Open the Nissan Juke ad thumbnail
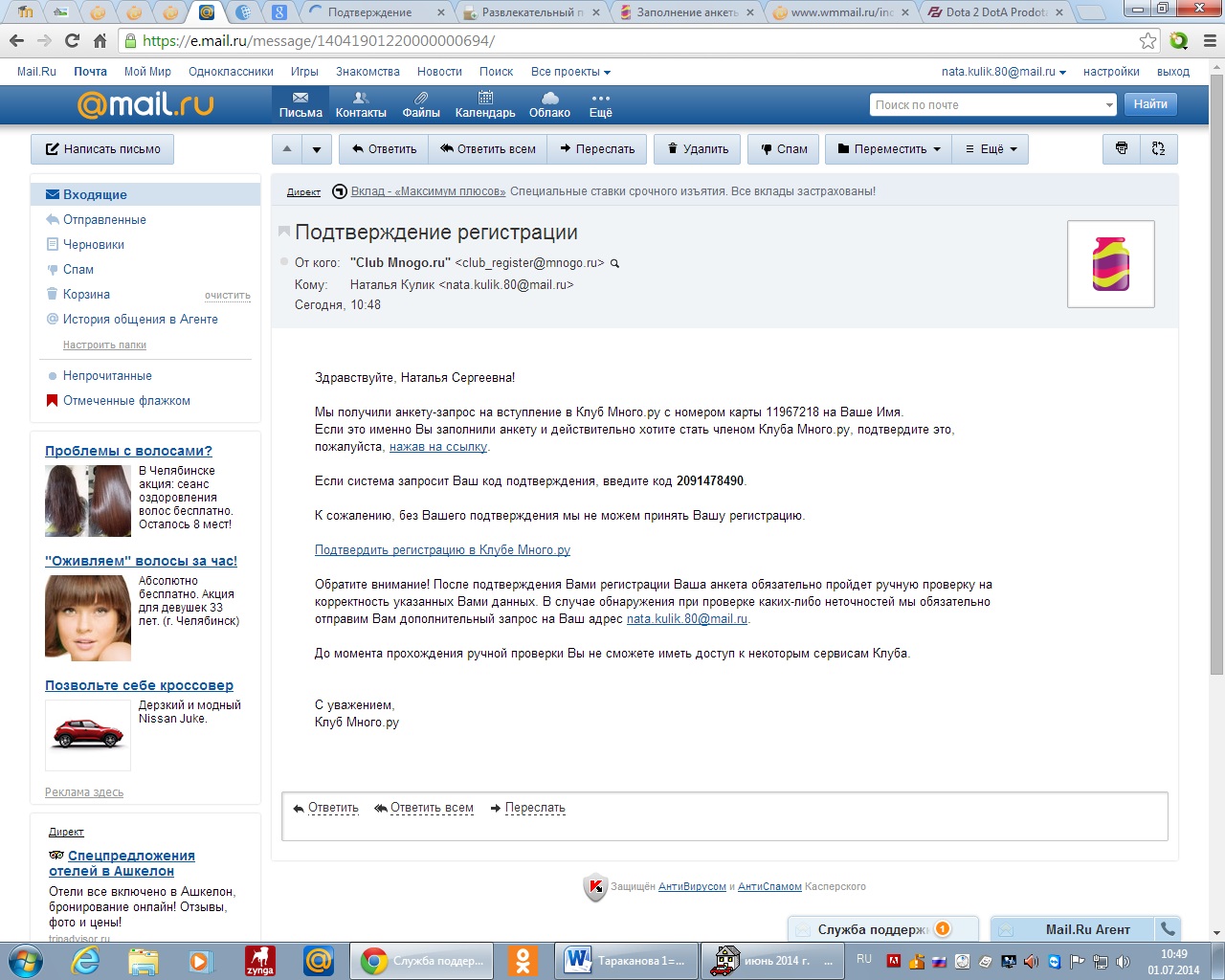 (88, 735)
